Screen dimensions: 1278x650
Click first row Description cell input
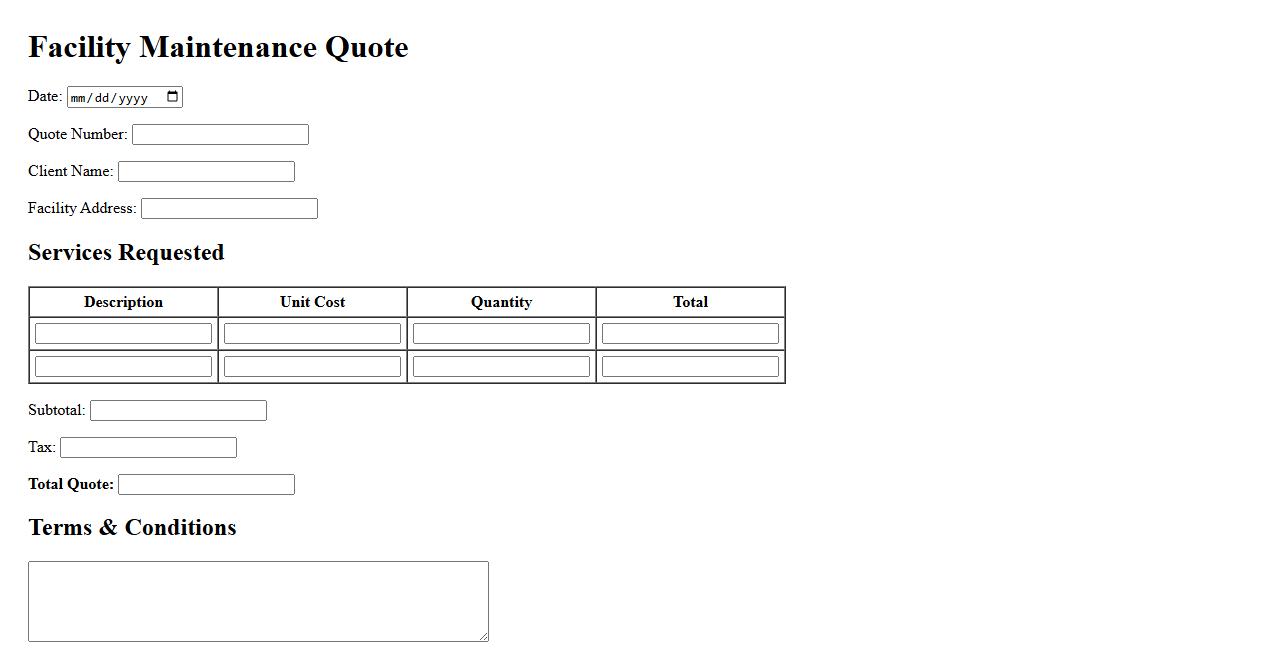[x=123, y=333]
